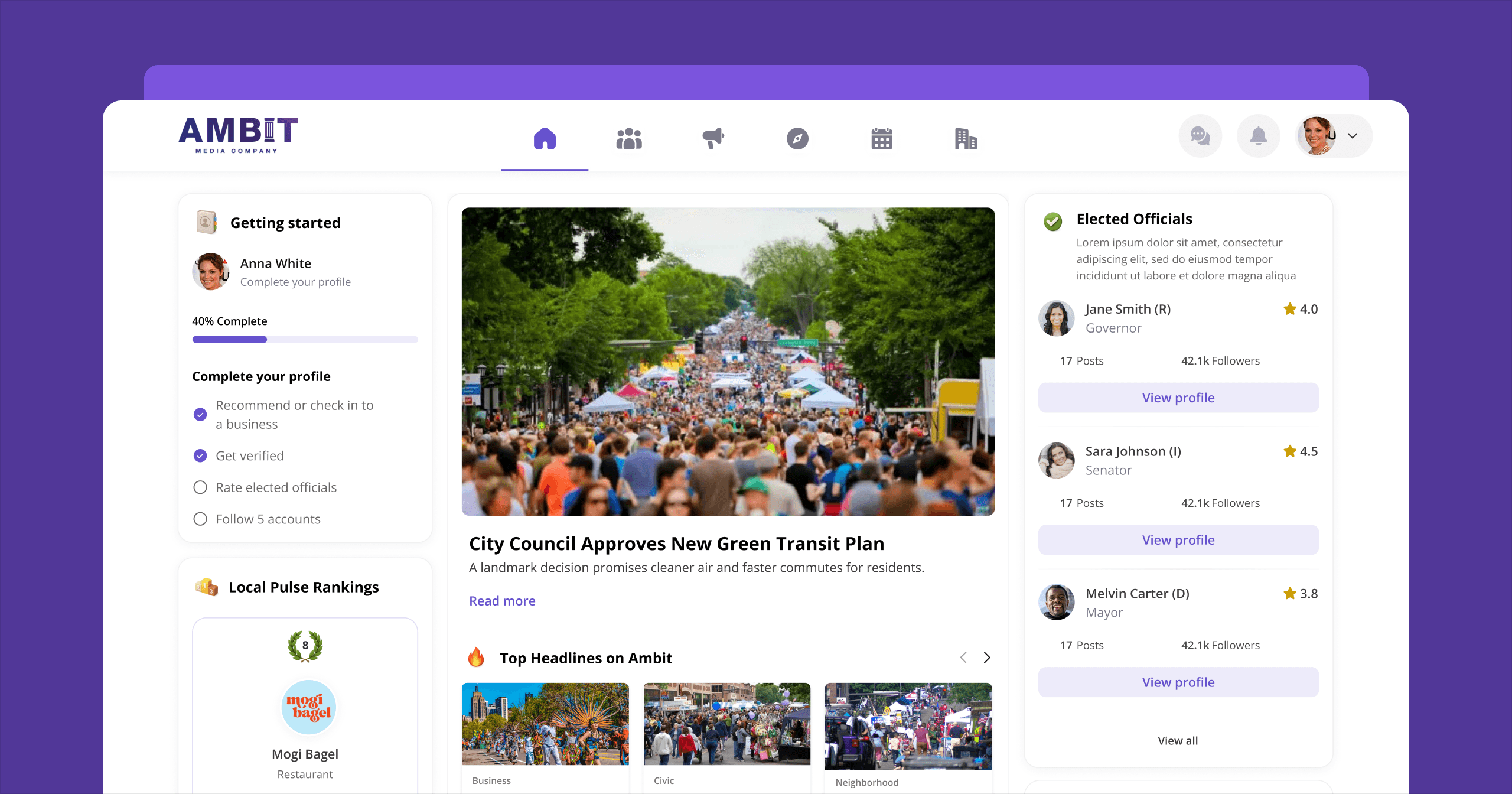
Task: Open the Business headline thumbnail
Action: pos(545,724)
